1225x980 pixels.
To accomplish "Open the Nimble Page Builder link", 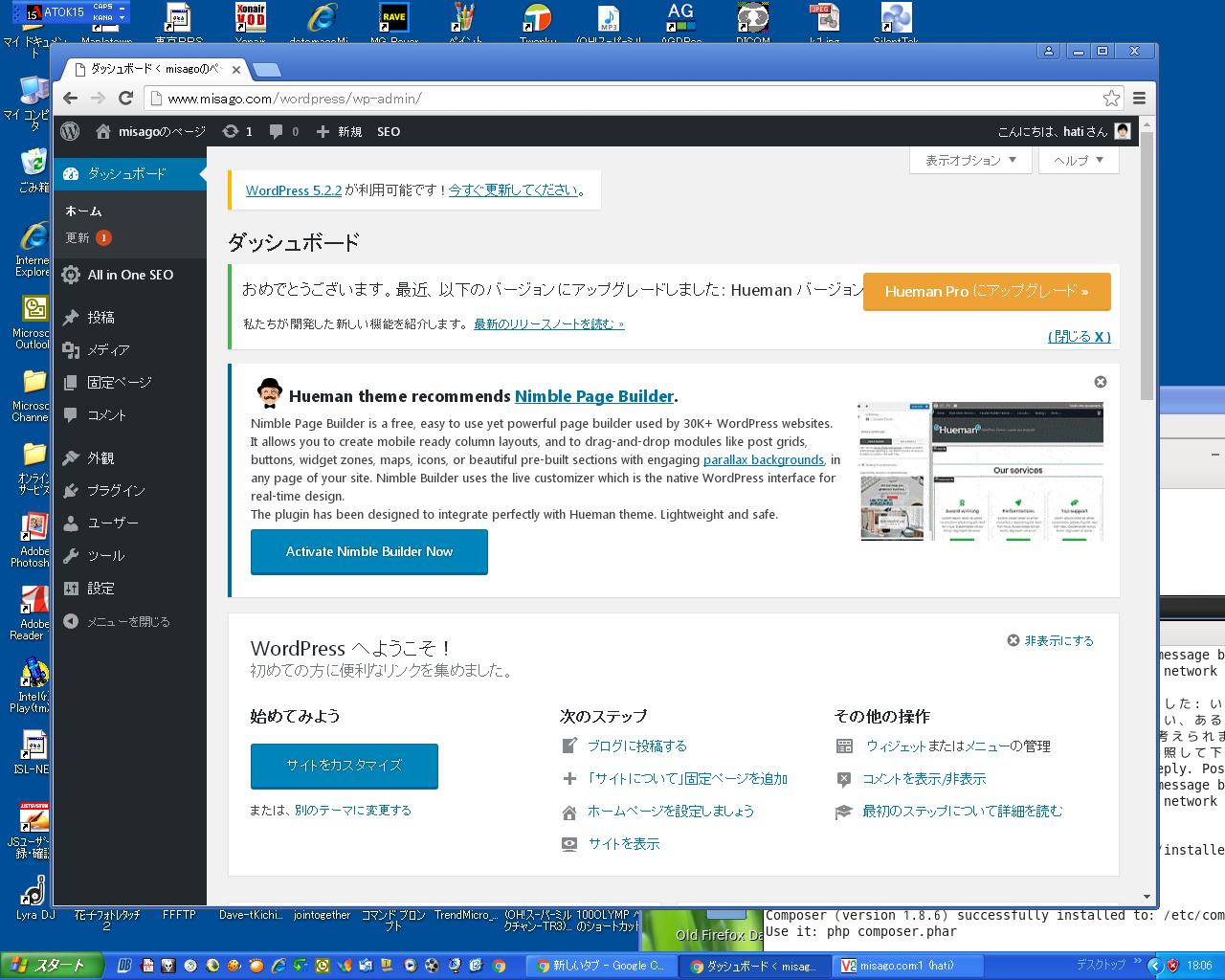I will 594,396.
